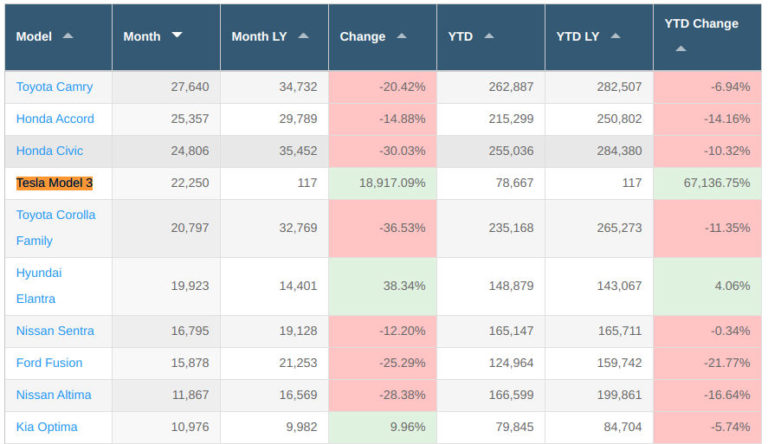Open the Honda Accord link
Screen dimensions: 768x444
tap(55, 119)
